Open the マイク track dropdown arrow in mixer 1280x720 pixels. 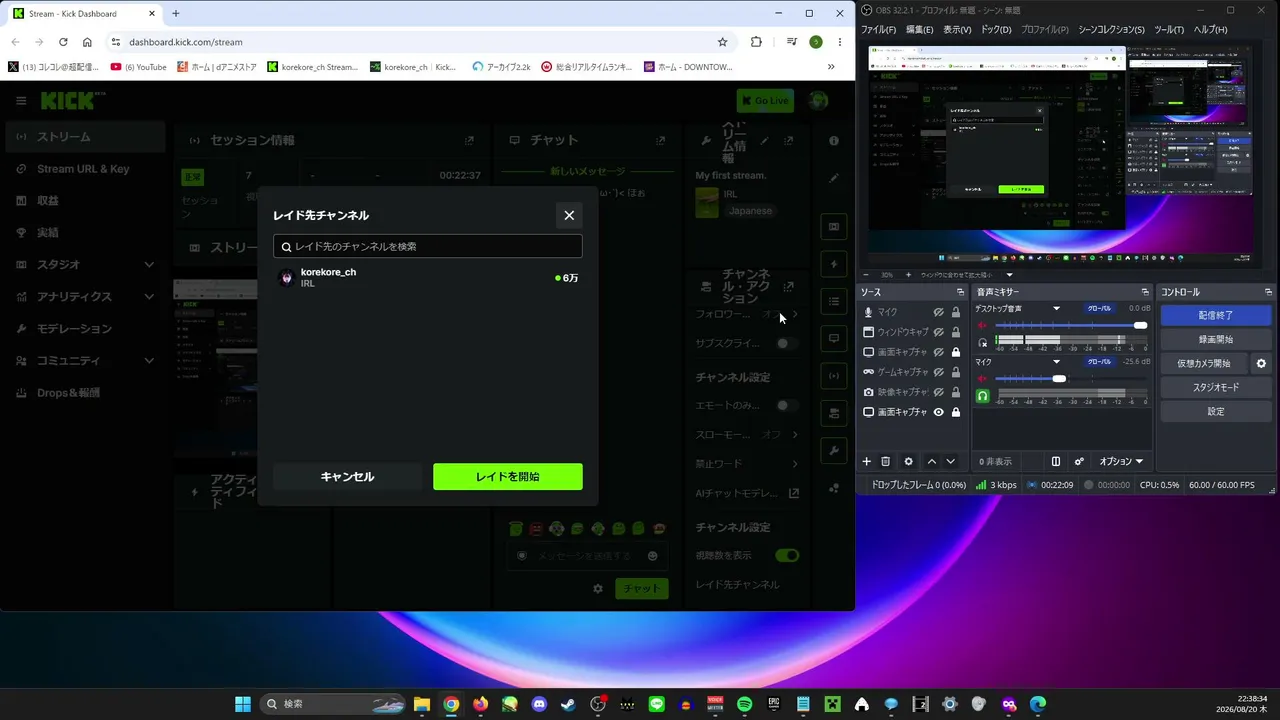[x=1056, y=362]
